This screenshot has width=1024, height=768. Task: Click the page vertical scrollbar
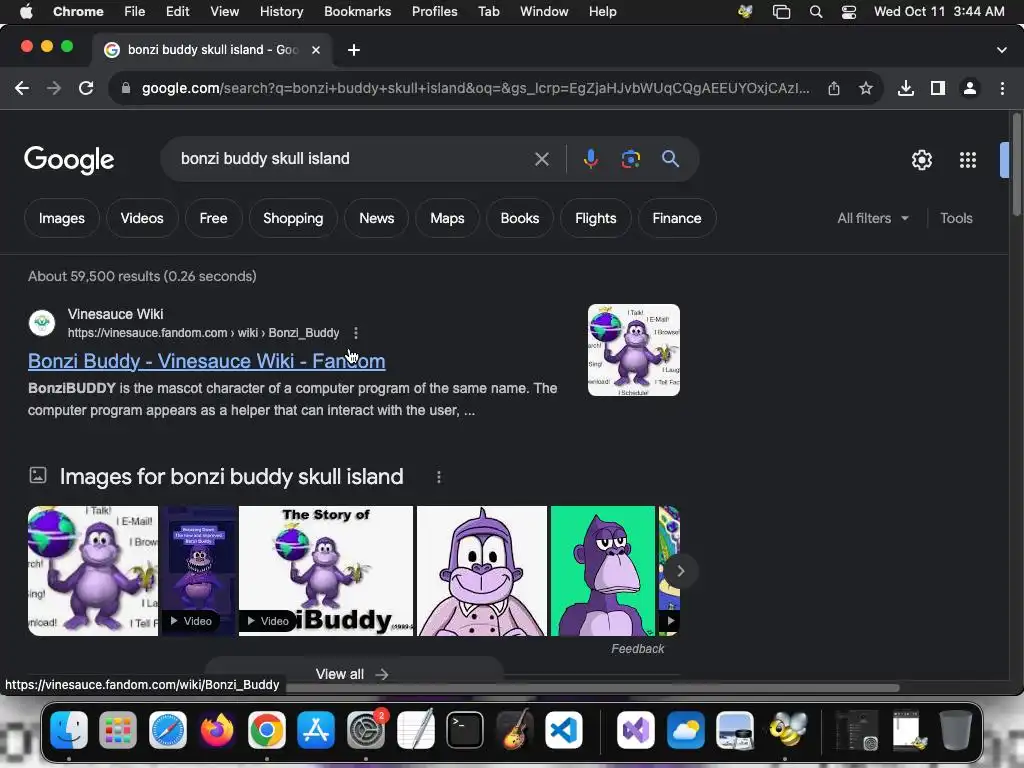pyautogui.click(x=1016, y=165)
